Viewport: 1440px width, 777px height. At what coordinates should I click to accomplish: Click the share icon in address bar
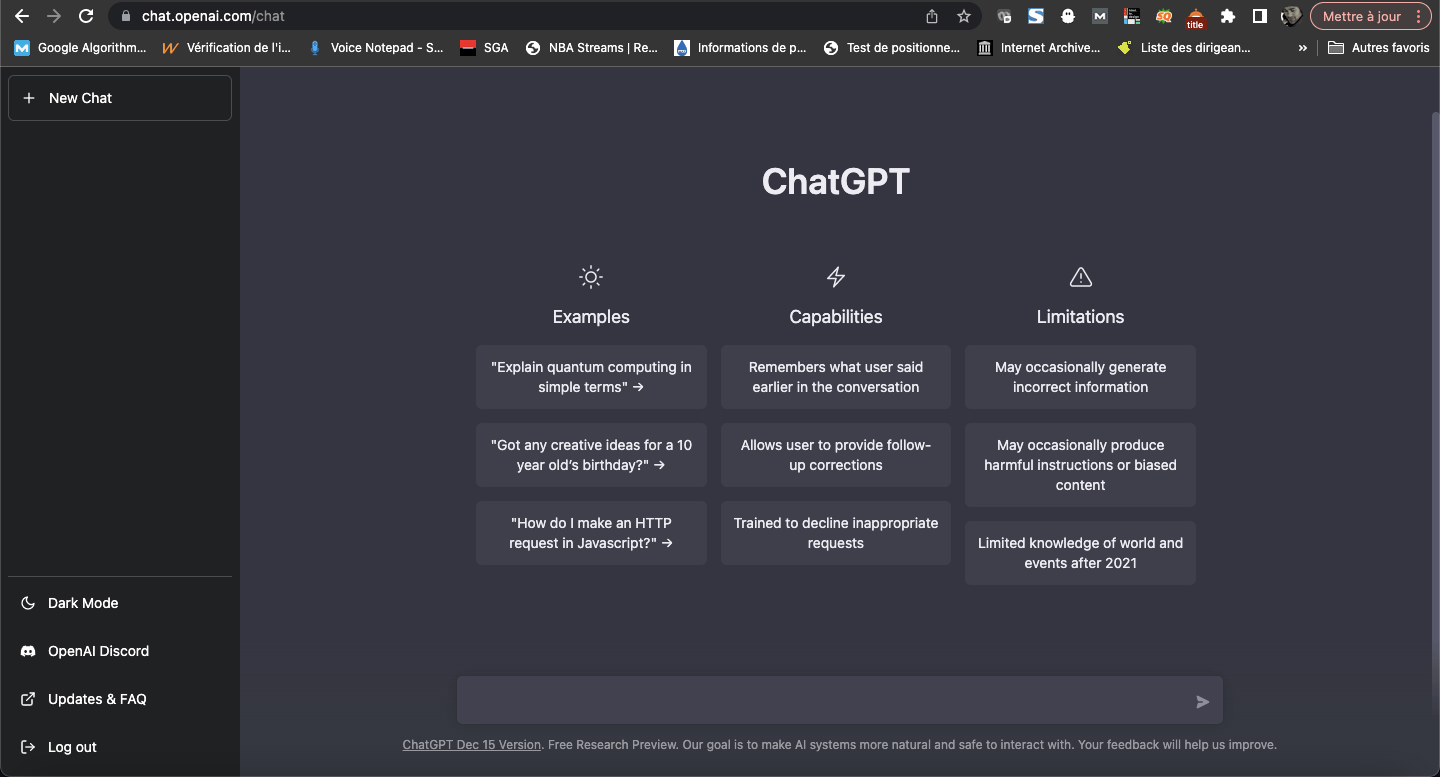[x=932, y=16]
